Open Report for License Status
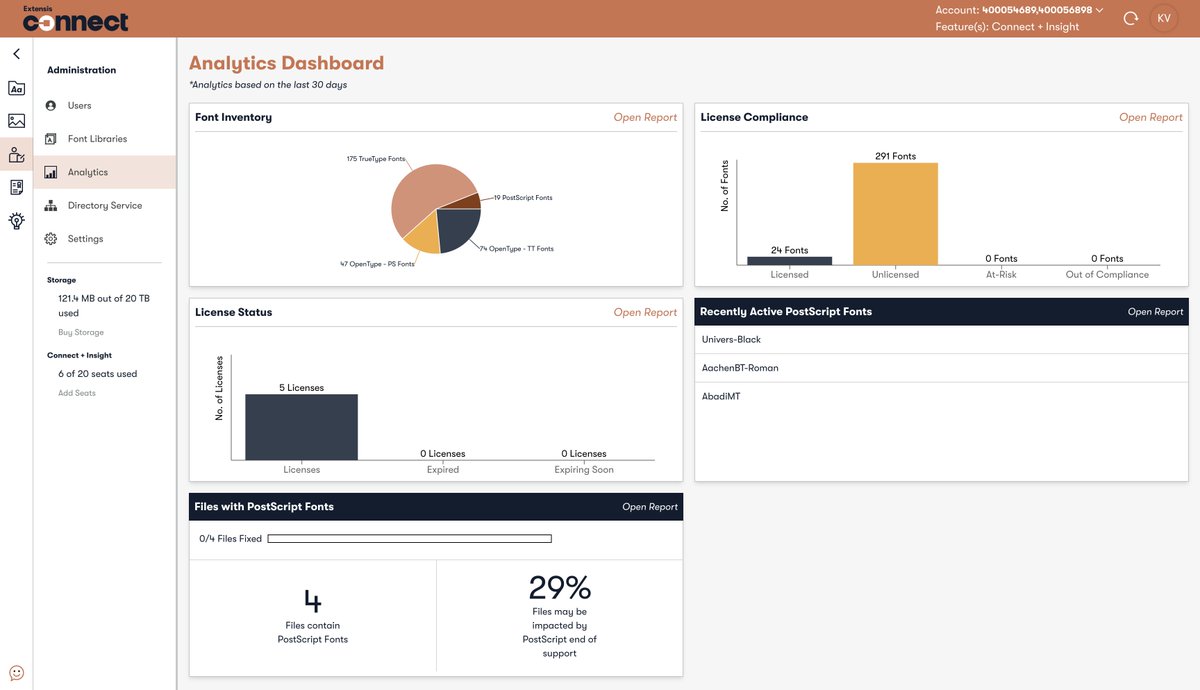 click(645, 312)
